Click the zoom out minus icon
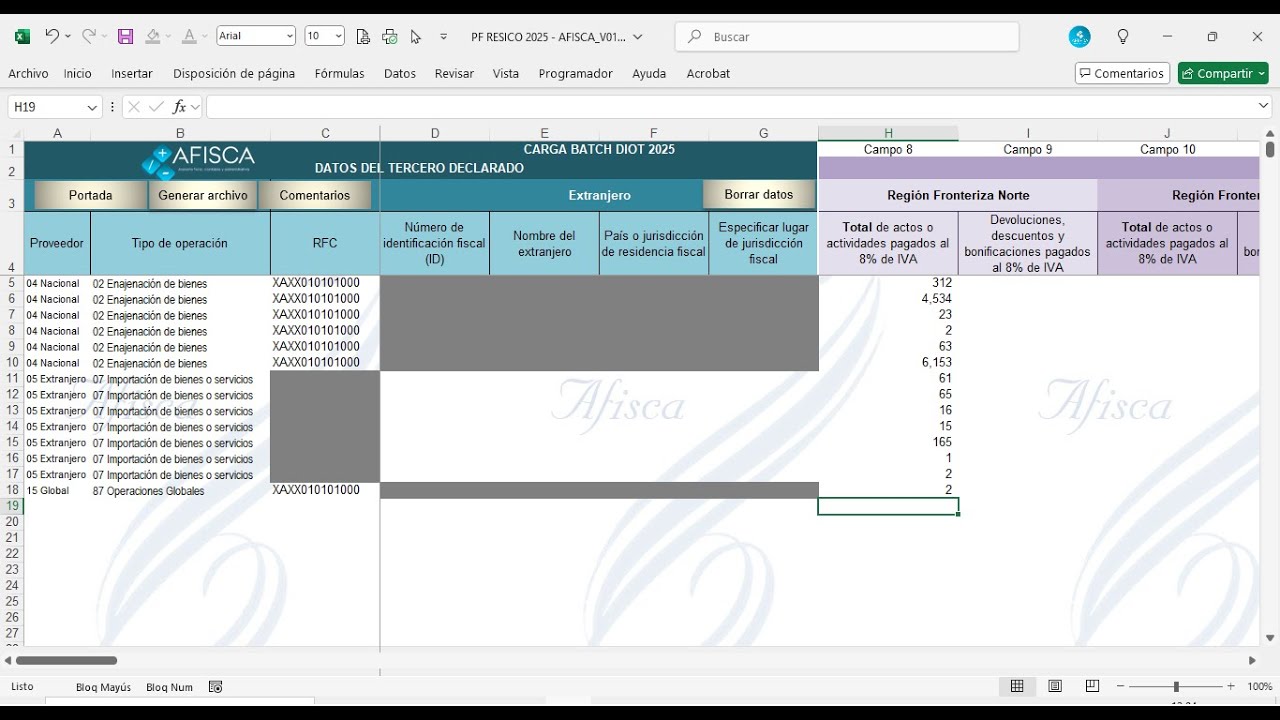Image resolution: width=1280 pixels, height=720 pixels. click(x=1121, y=686)
